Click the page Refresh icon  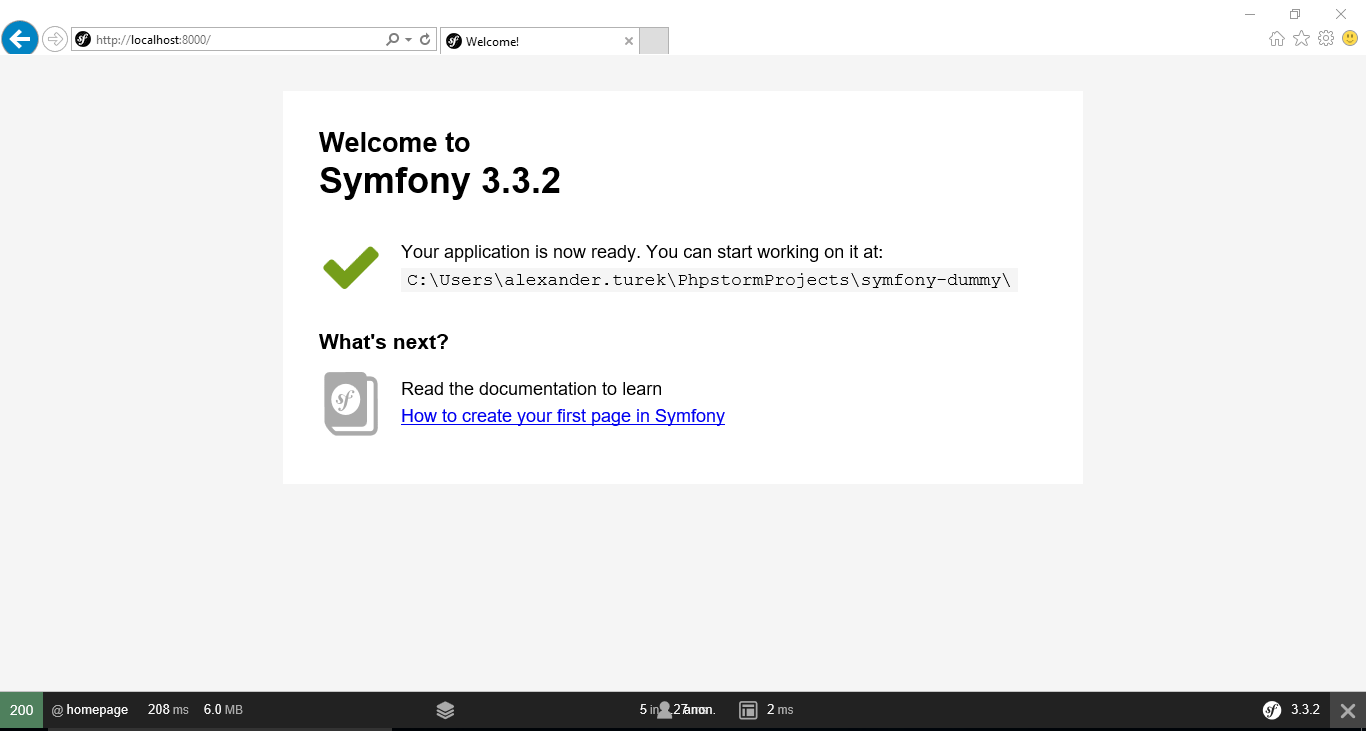click(x=425, y=39)
